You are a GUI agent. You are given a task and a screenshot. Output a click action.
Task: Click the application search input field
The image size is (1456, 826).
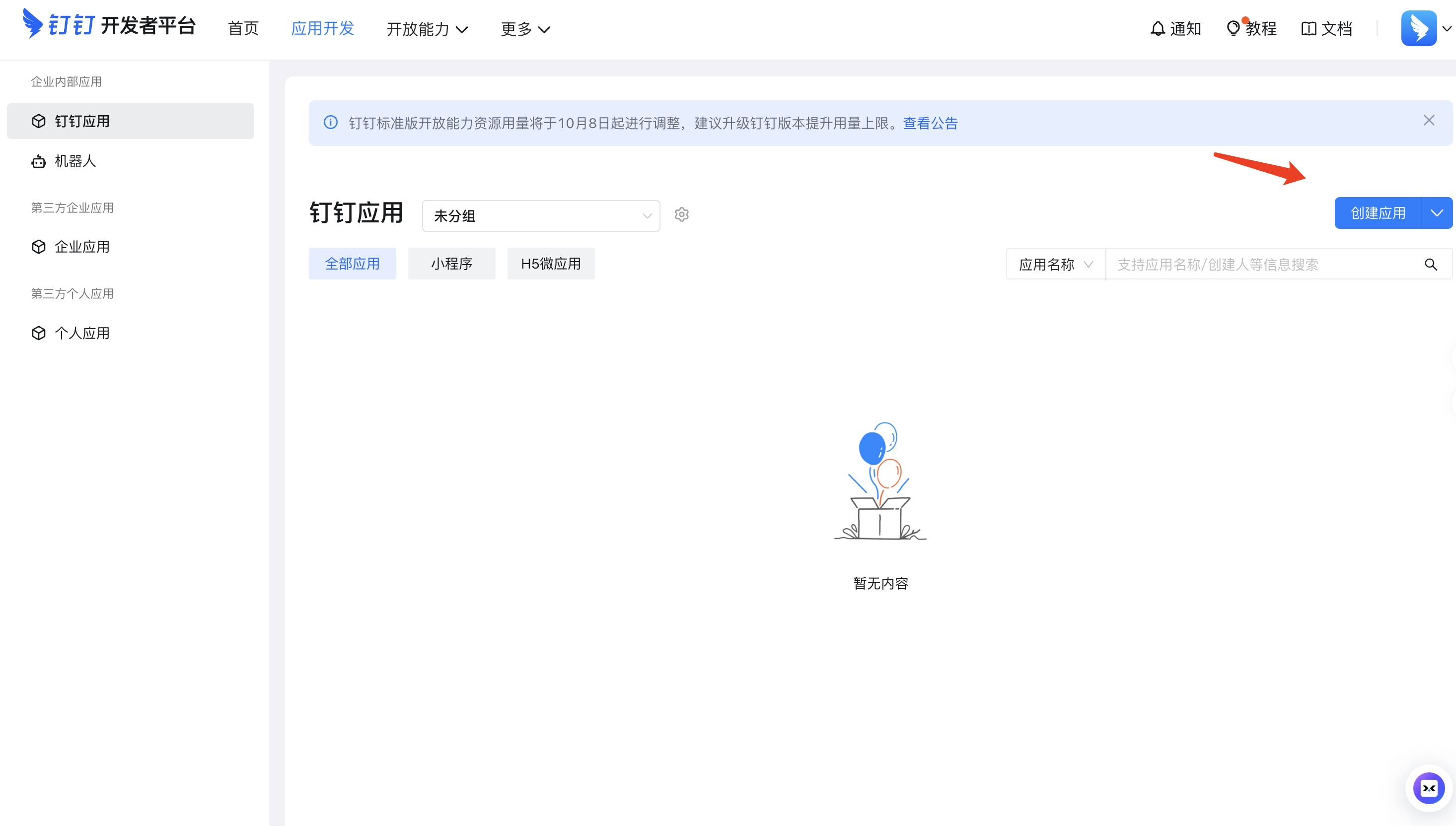1248,265
